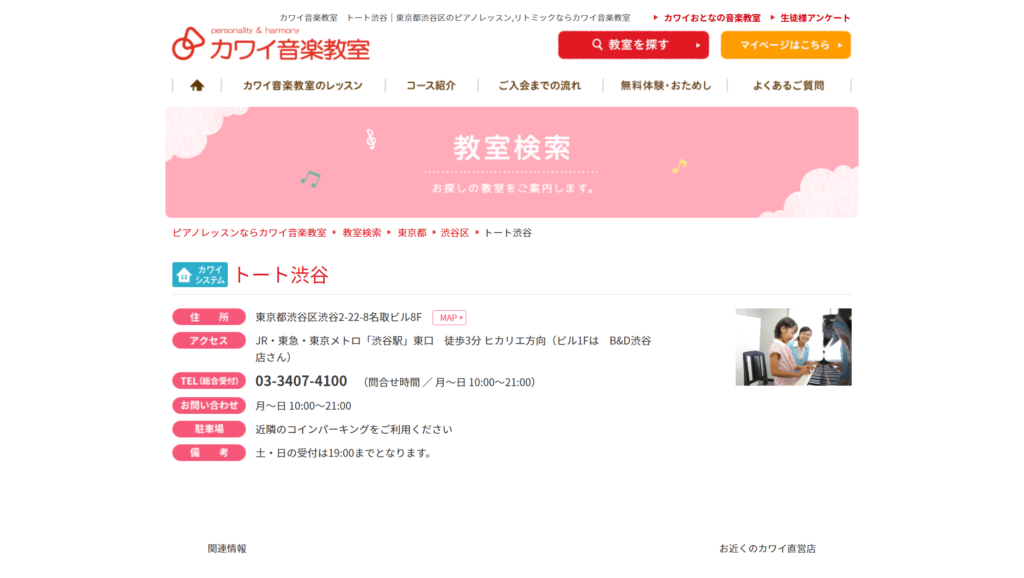The width and height of the screenshot is (1024, 578).
Task: Select 無料体験・おためし menu item
Action: [x=665, y=86]
